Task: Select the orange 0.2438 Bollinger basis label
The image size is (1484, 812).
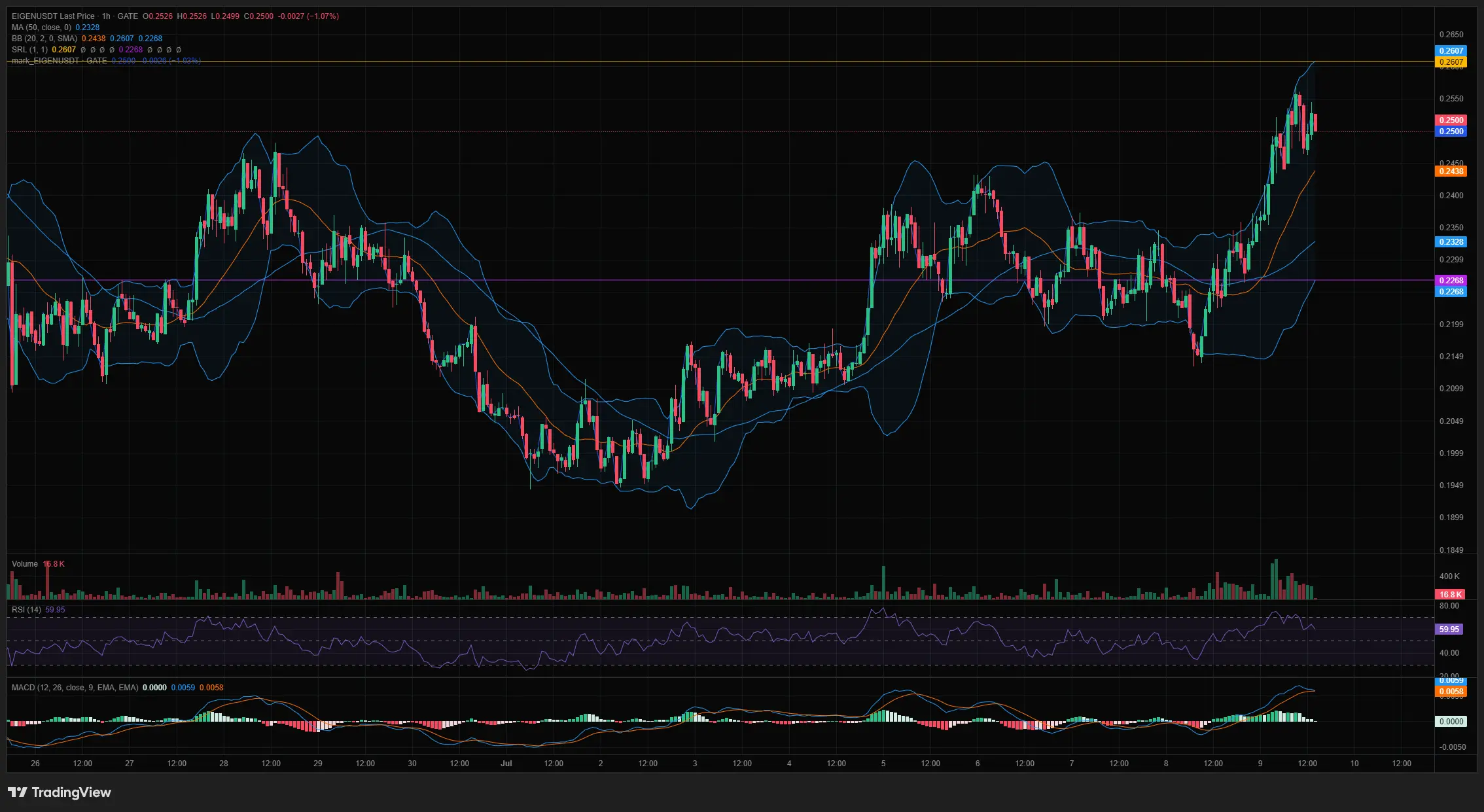Action: pos(1451,171)
